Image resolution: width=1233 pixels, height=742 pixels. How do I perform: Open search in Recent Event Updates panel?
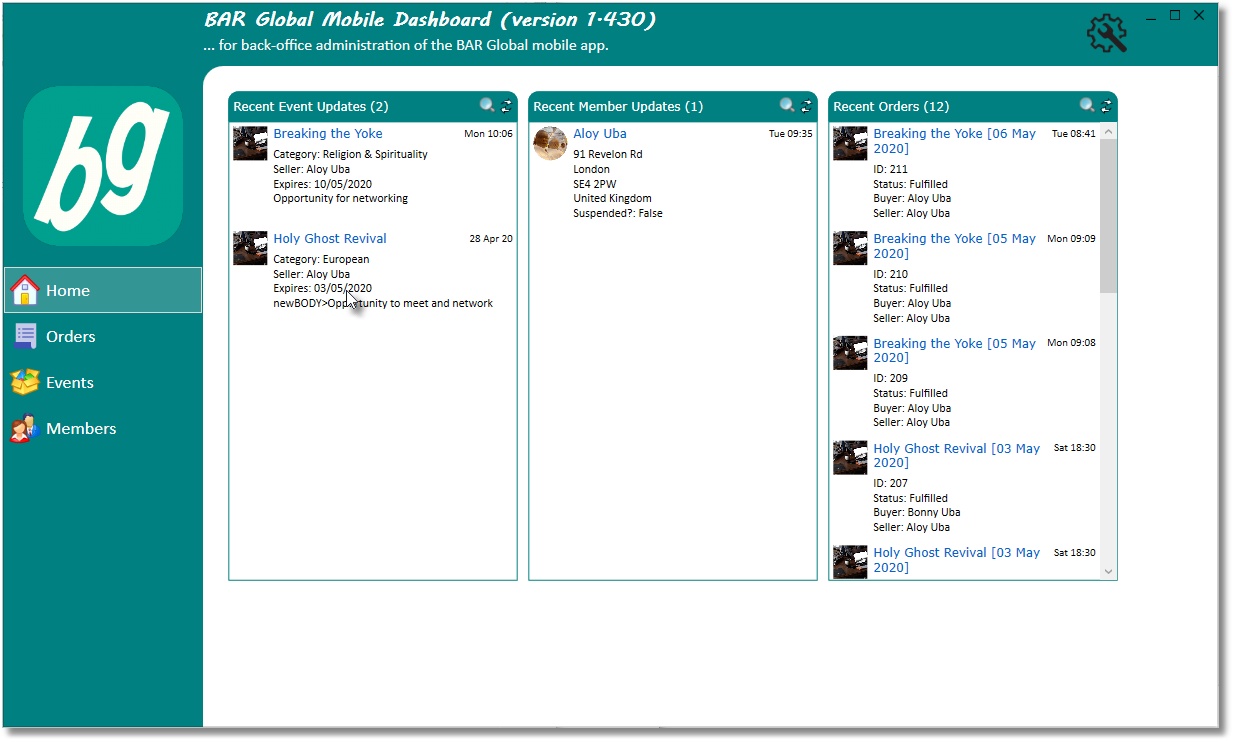pos(485,104)
